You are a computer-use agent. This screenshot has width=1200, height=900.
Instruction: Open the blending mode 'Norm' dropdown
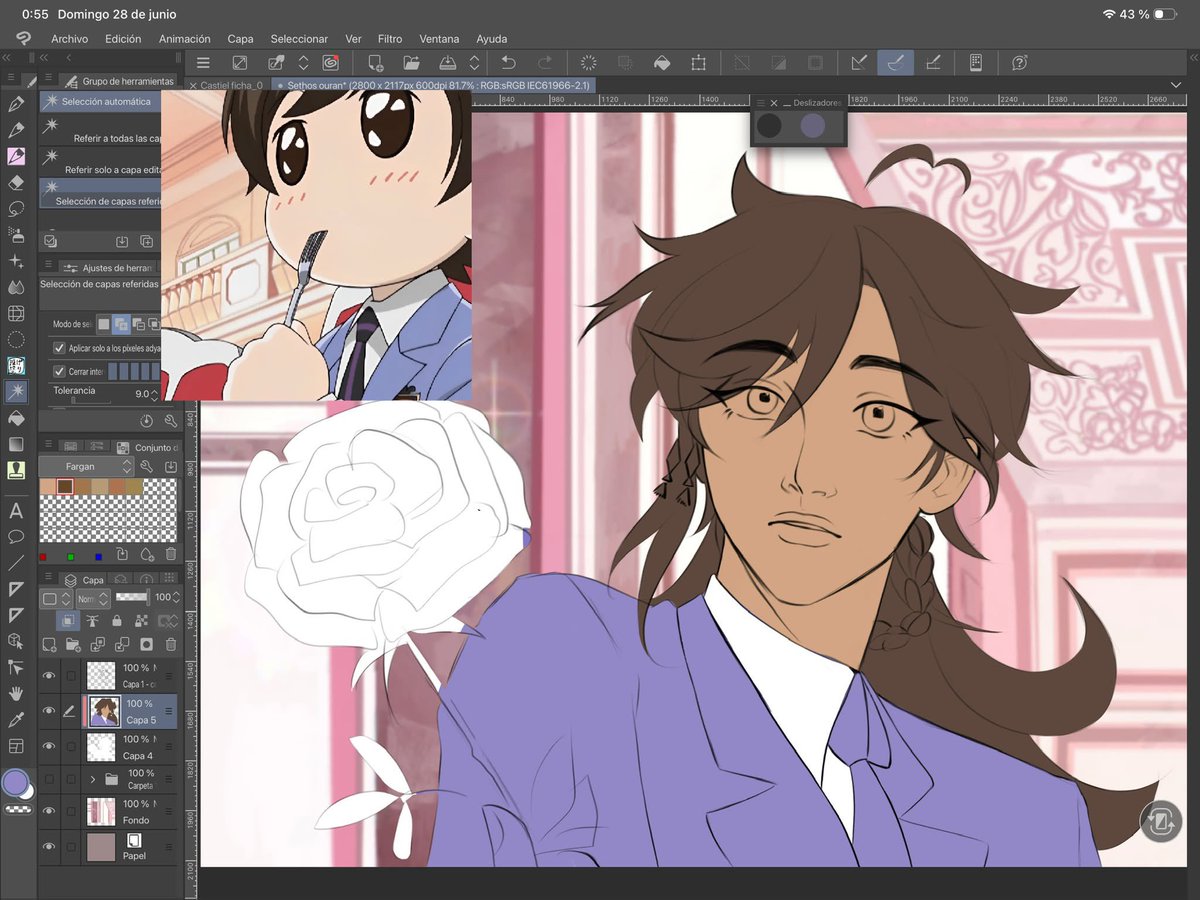click(x=93, y=598)
